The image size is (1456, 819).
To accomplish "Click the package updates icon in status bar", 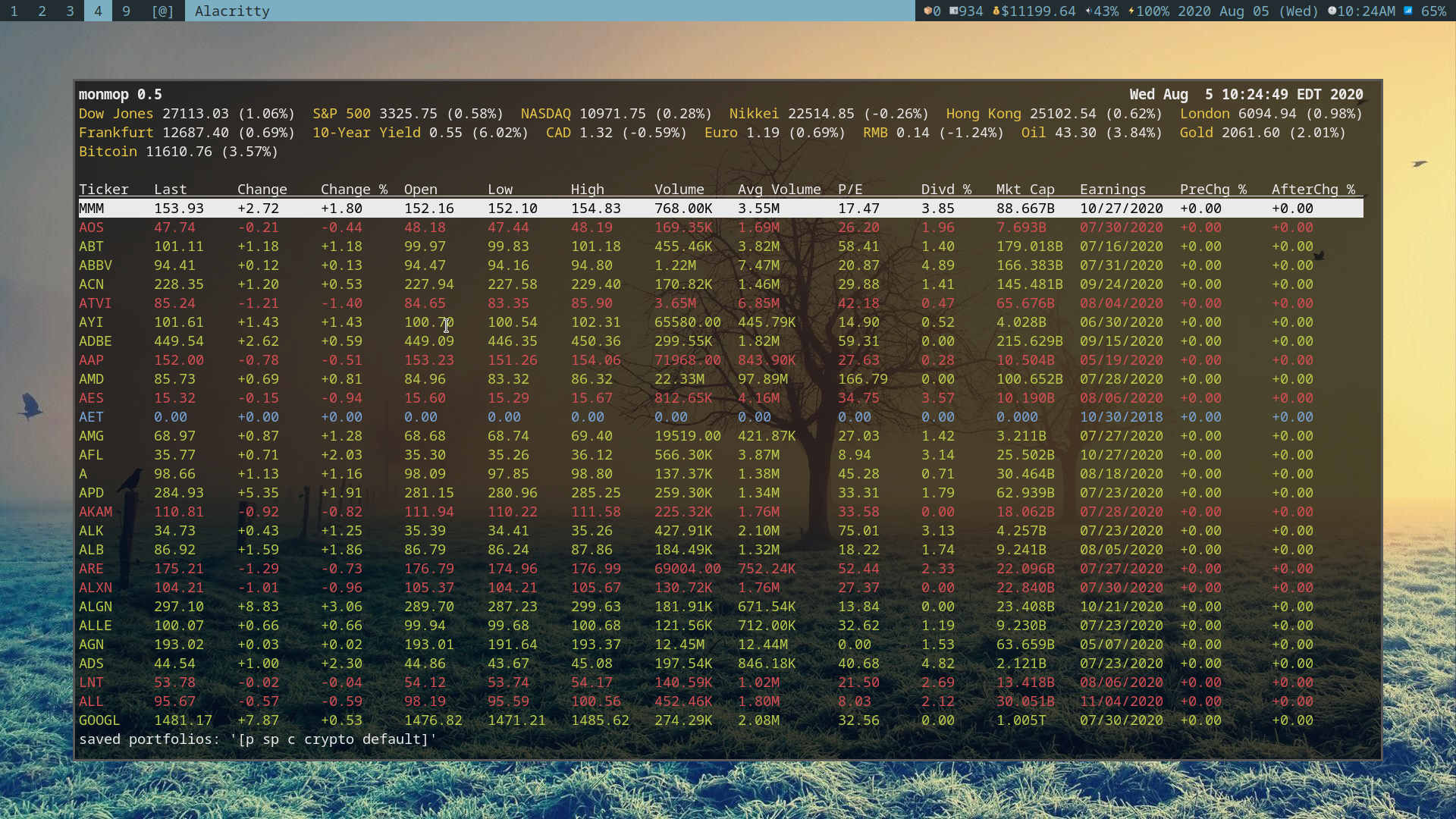I will 927,11.
